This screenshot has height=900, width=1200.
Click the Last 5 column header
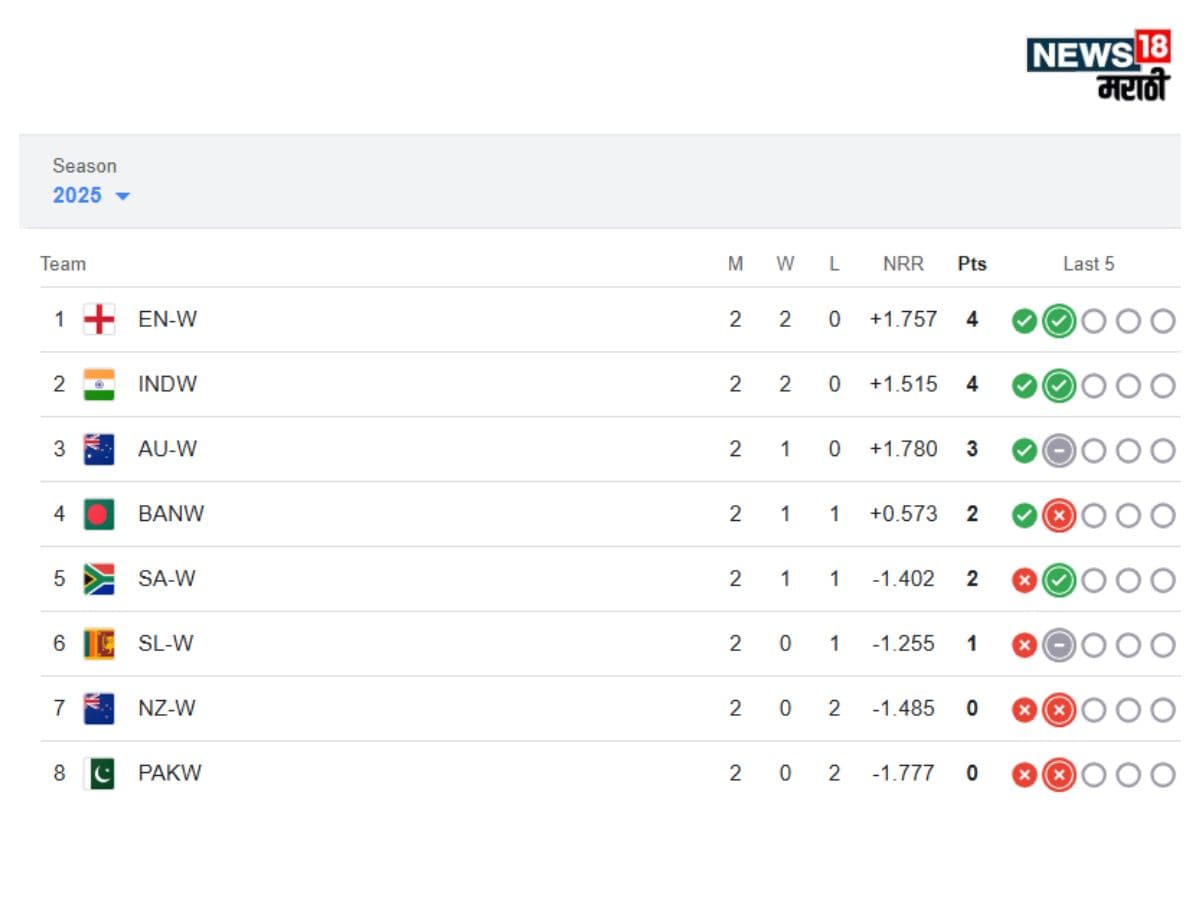coord(1088,264)
